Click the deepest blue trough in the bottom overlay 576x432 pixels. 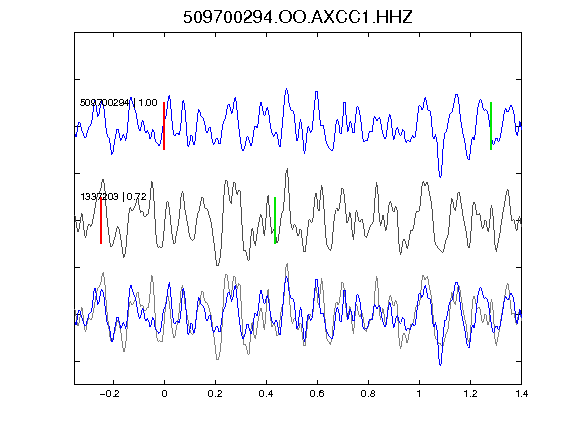(440, 364)
